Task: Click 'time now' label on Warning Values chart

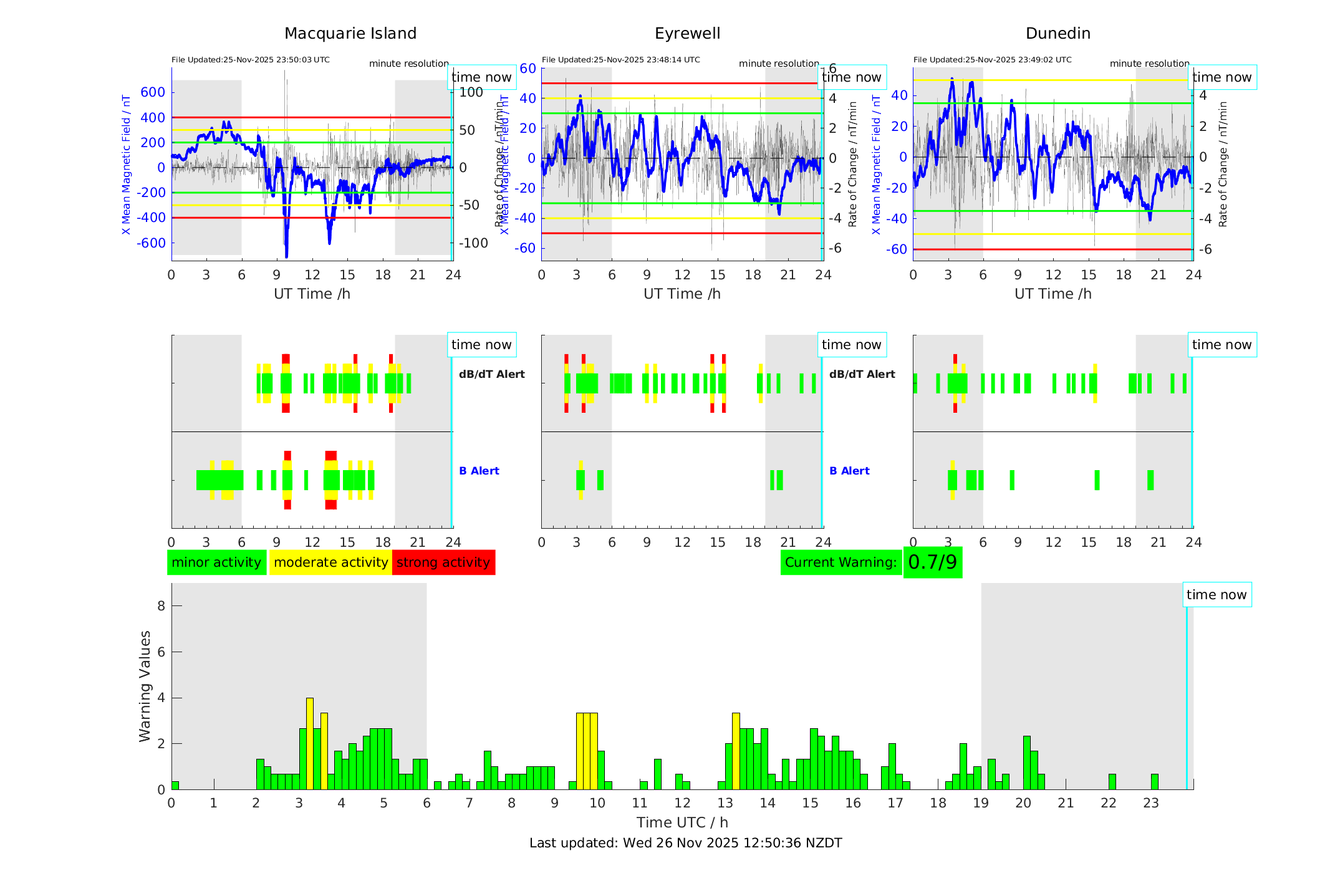Action: (1216, 595)
